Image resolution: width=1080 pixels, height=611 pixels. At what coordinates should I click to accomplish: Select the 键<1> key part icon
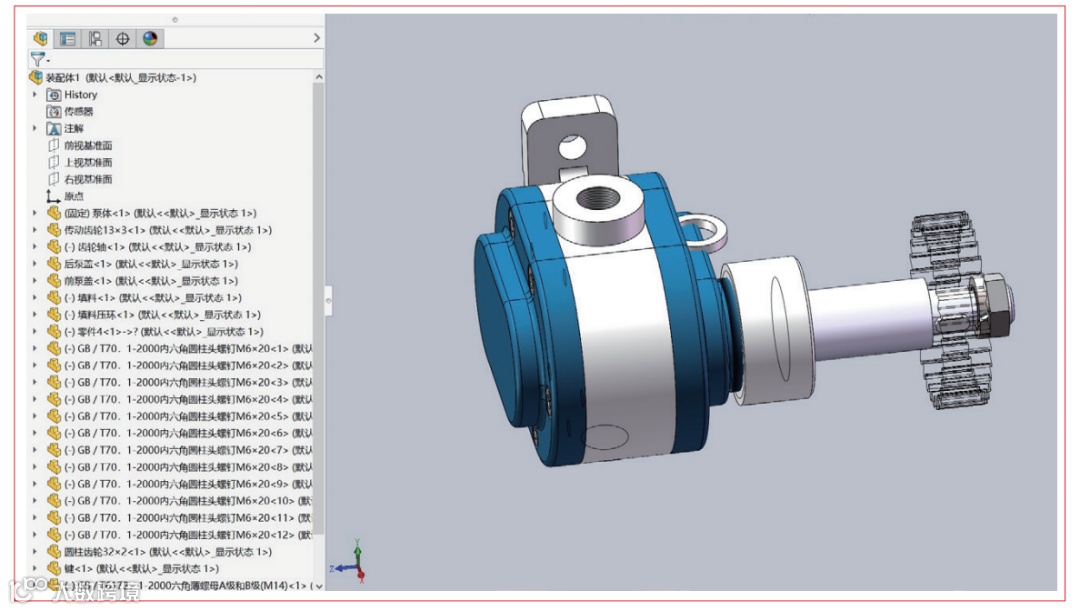point(54,569)
